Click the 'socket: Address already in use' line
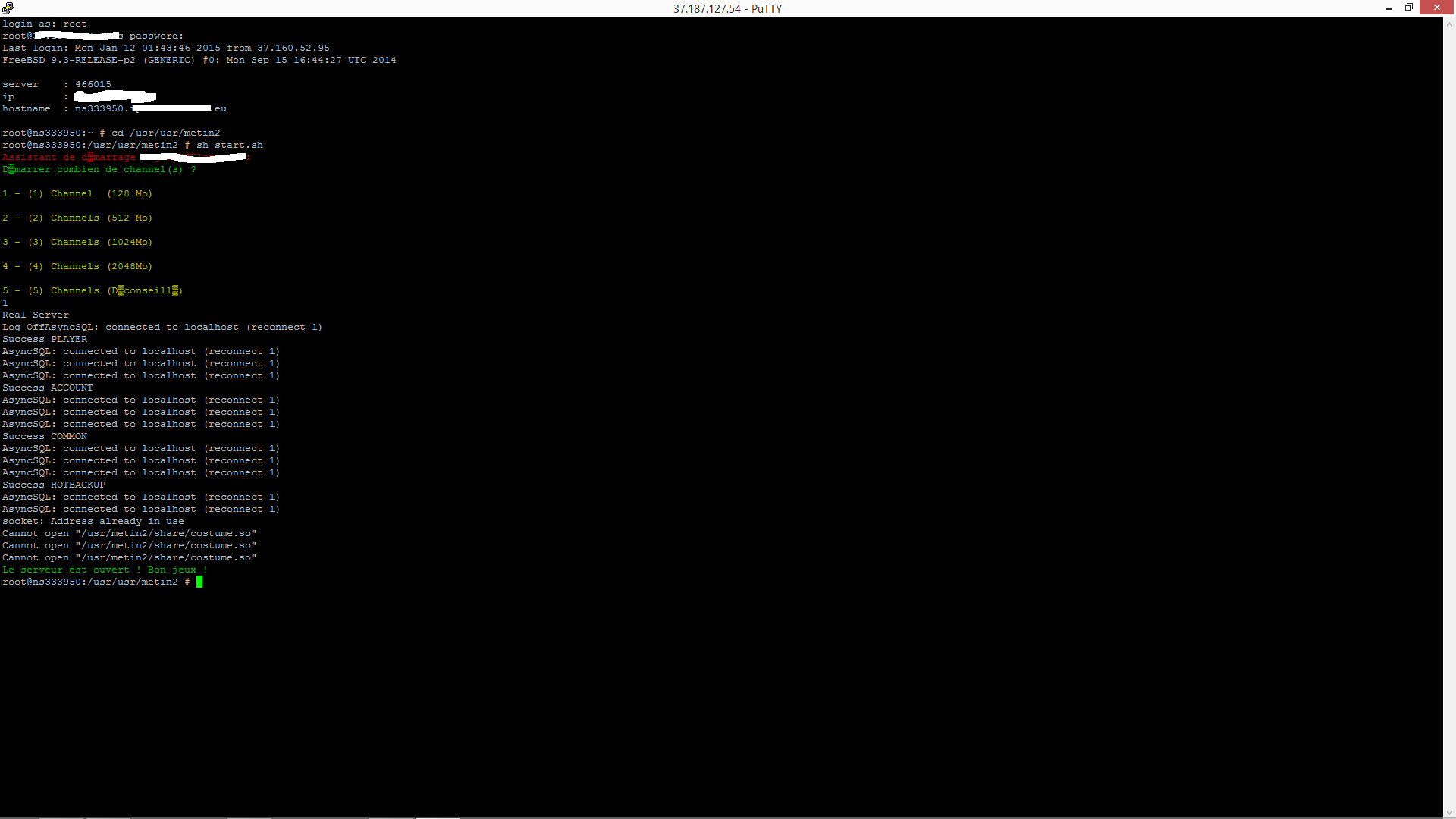Screen dimensions: 1456x819 [93, 521]
